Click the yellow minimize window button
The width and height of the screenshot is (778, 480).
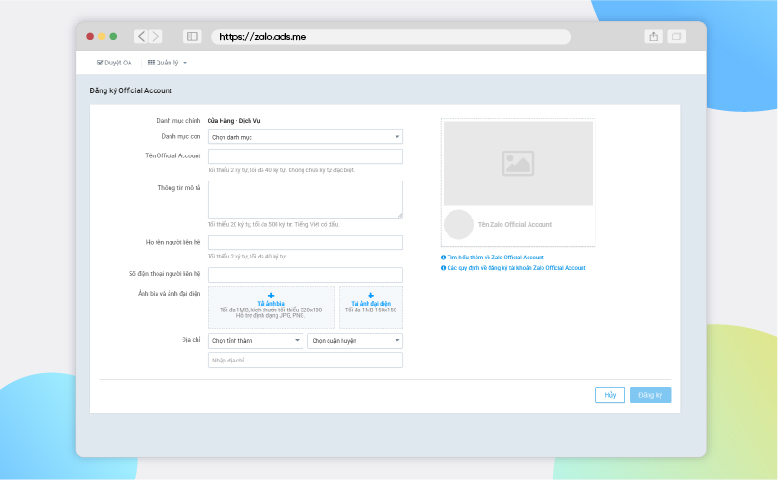101,36
